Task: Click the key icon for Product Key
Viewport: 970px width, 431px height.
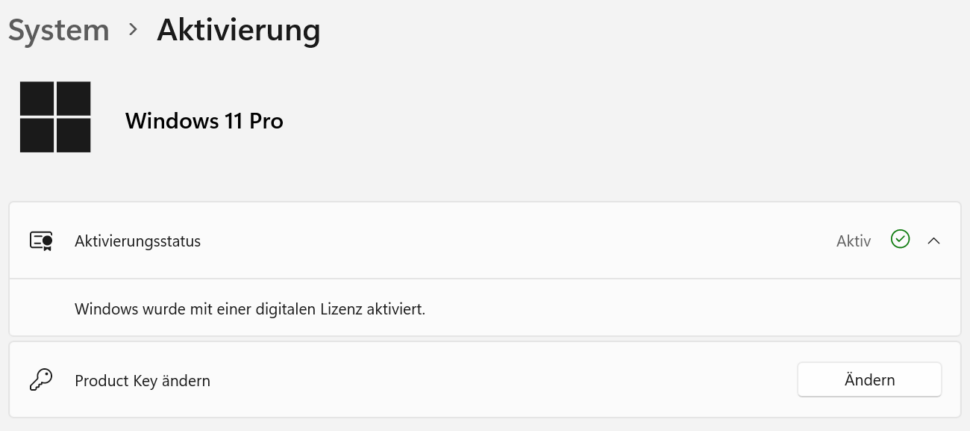Action: coord(41,380)
